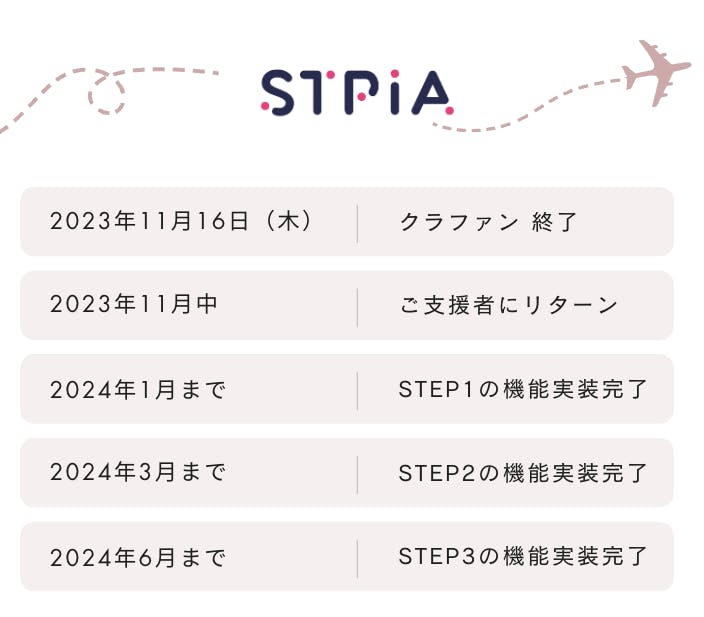Select the 2024年1月まで date

tap(138, 389)
